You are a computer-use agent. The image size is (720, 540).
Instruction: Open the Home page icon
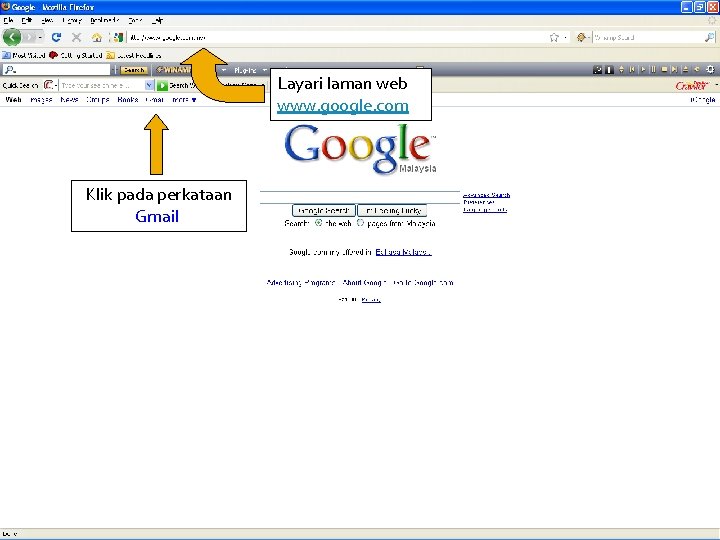point(96,37)
